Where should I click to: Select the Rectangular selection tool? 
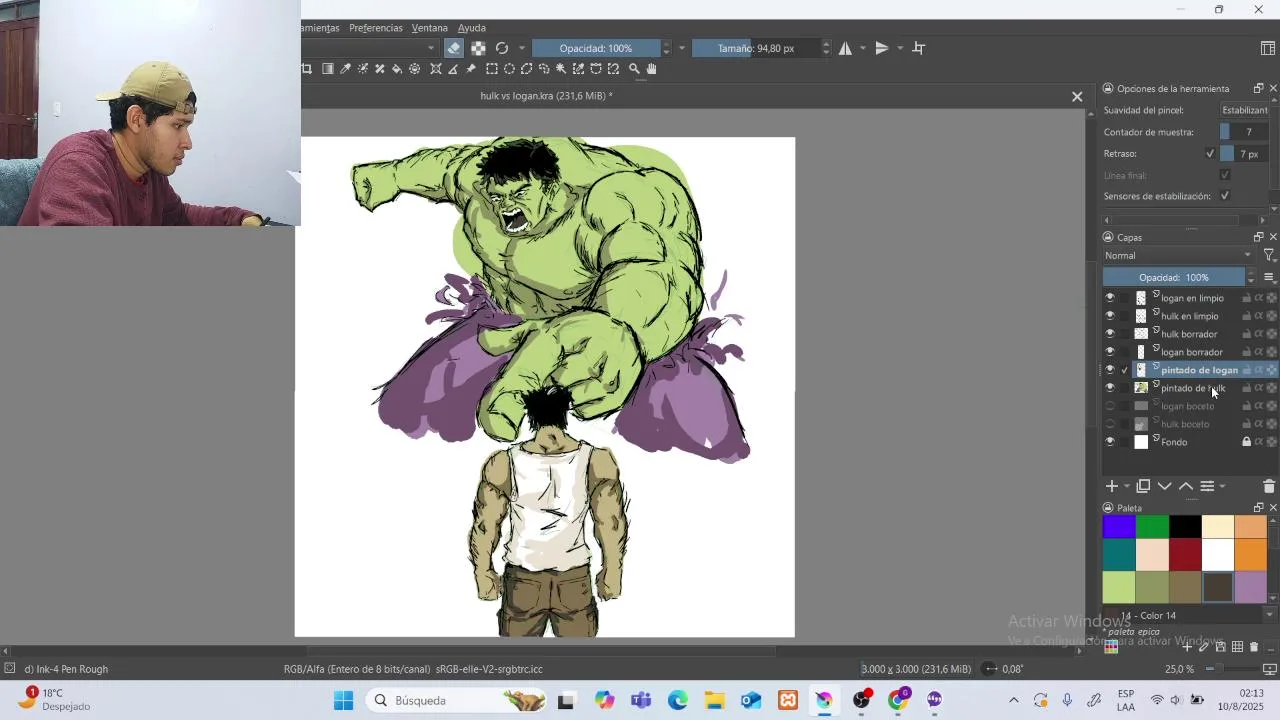[492, 69]
